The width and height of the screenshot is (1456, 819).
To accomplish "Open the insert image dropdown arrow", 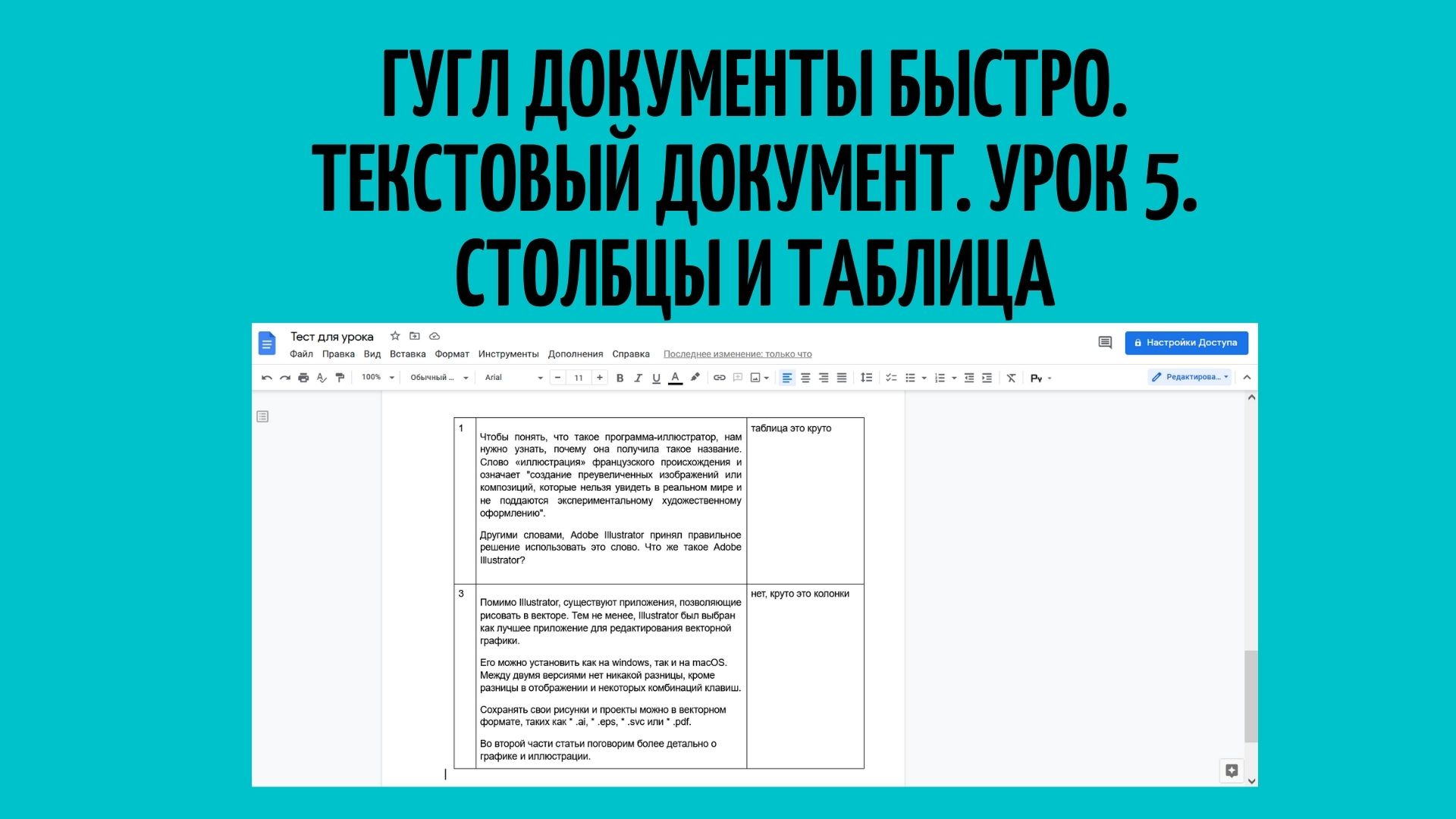I will coord(767,378).
